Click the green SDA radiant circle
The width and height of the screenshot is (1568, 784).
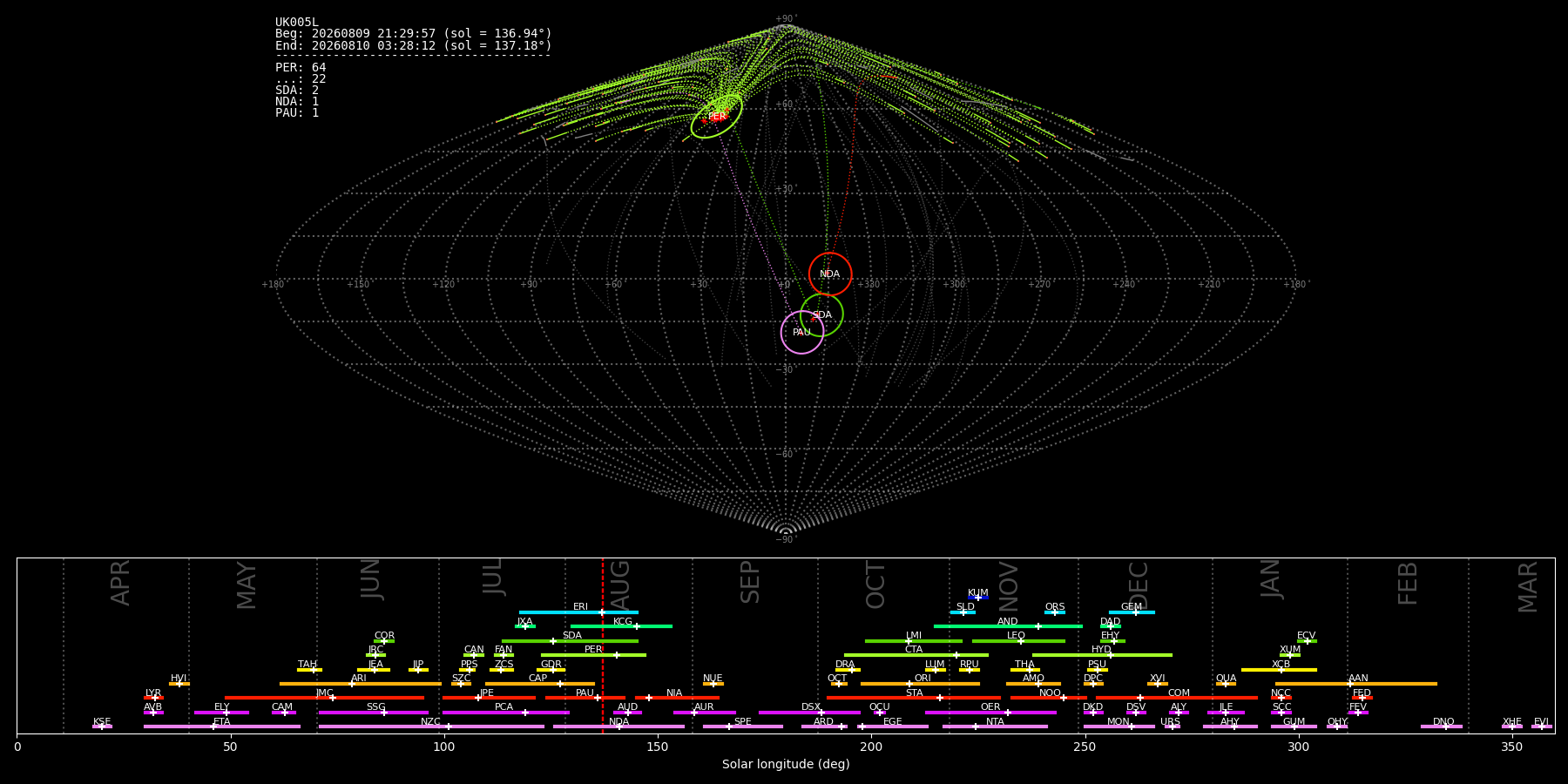821,315
